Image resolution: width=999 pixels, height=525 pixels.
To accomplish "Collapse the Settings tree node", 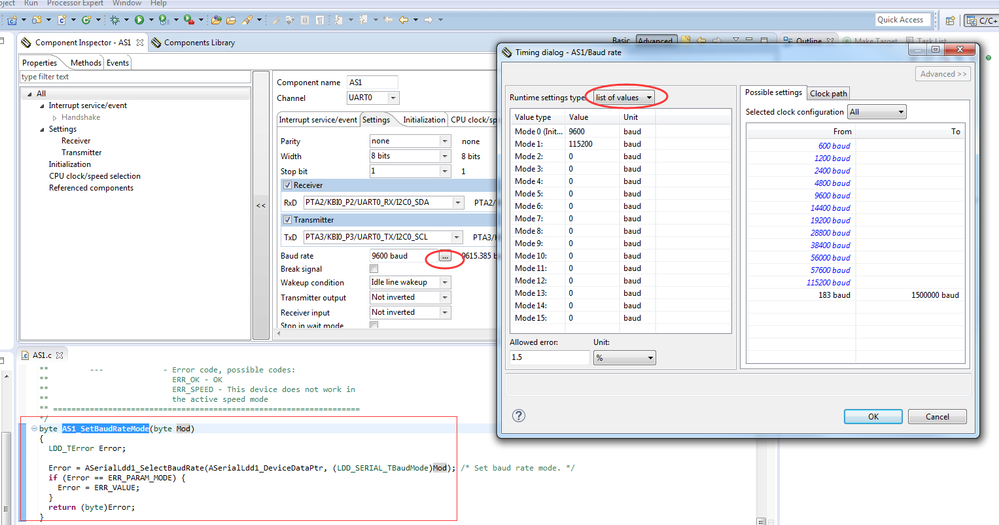I will 42,129.
